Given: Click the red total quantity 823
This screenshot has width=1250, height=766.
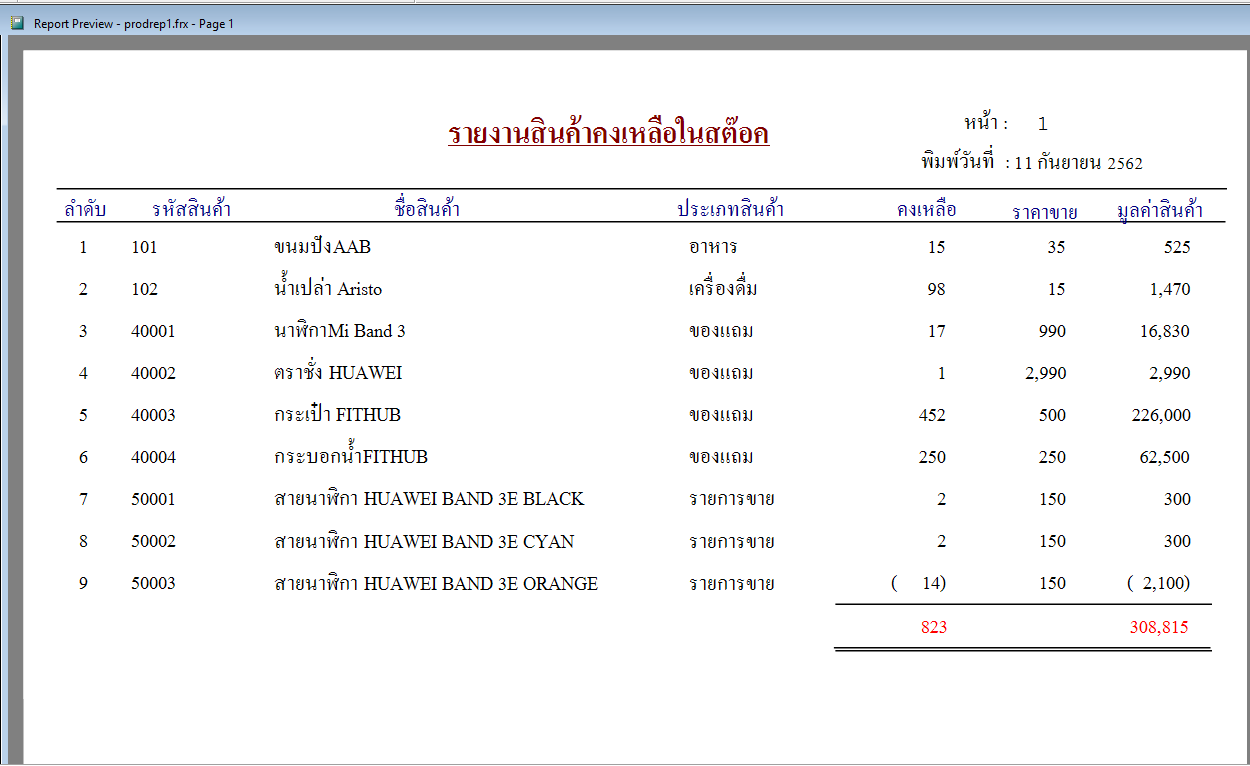Looking at the screenshot, I should coord(934,628).
